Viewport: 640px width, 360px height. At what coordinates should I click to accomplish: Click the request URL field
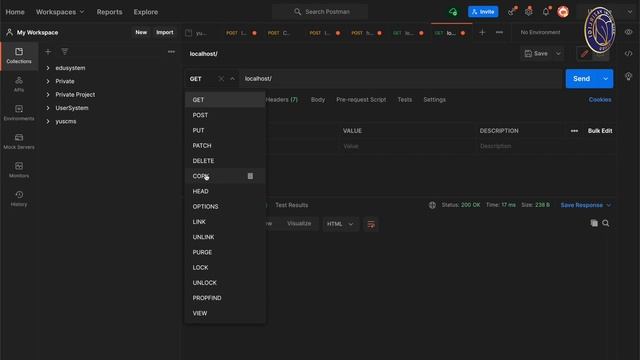pyautogui.click(x=401, y=79)
